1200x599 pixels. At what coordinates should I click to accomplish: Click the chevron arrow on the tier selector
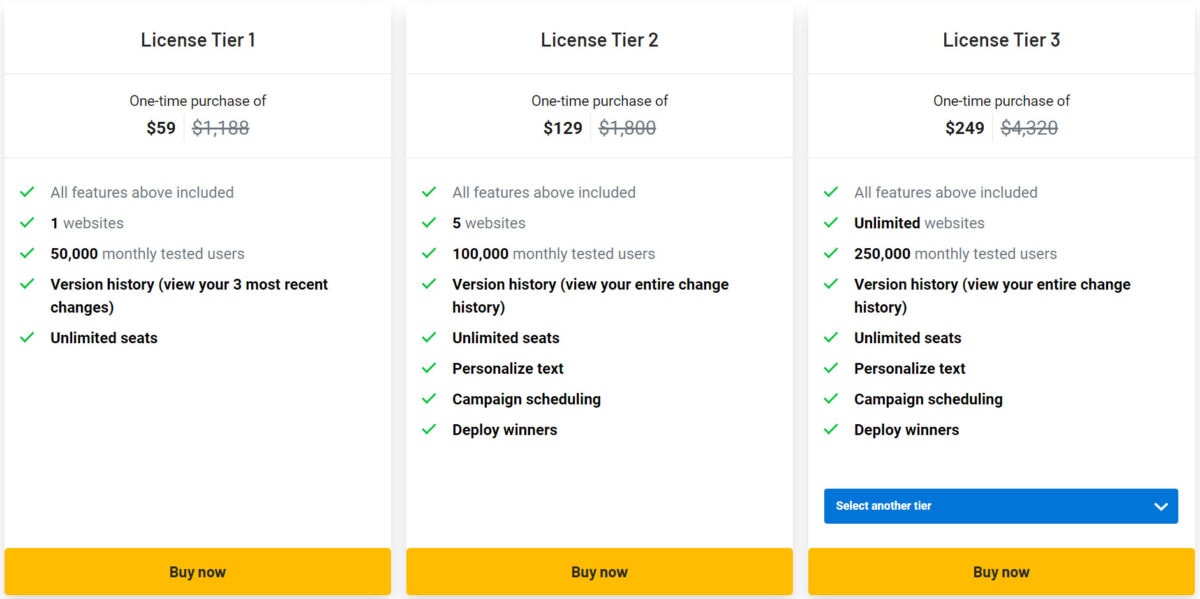click(x=1162, y=506)
